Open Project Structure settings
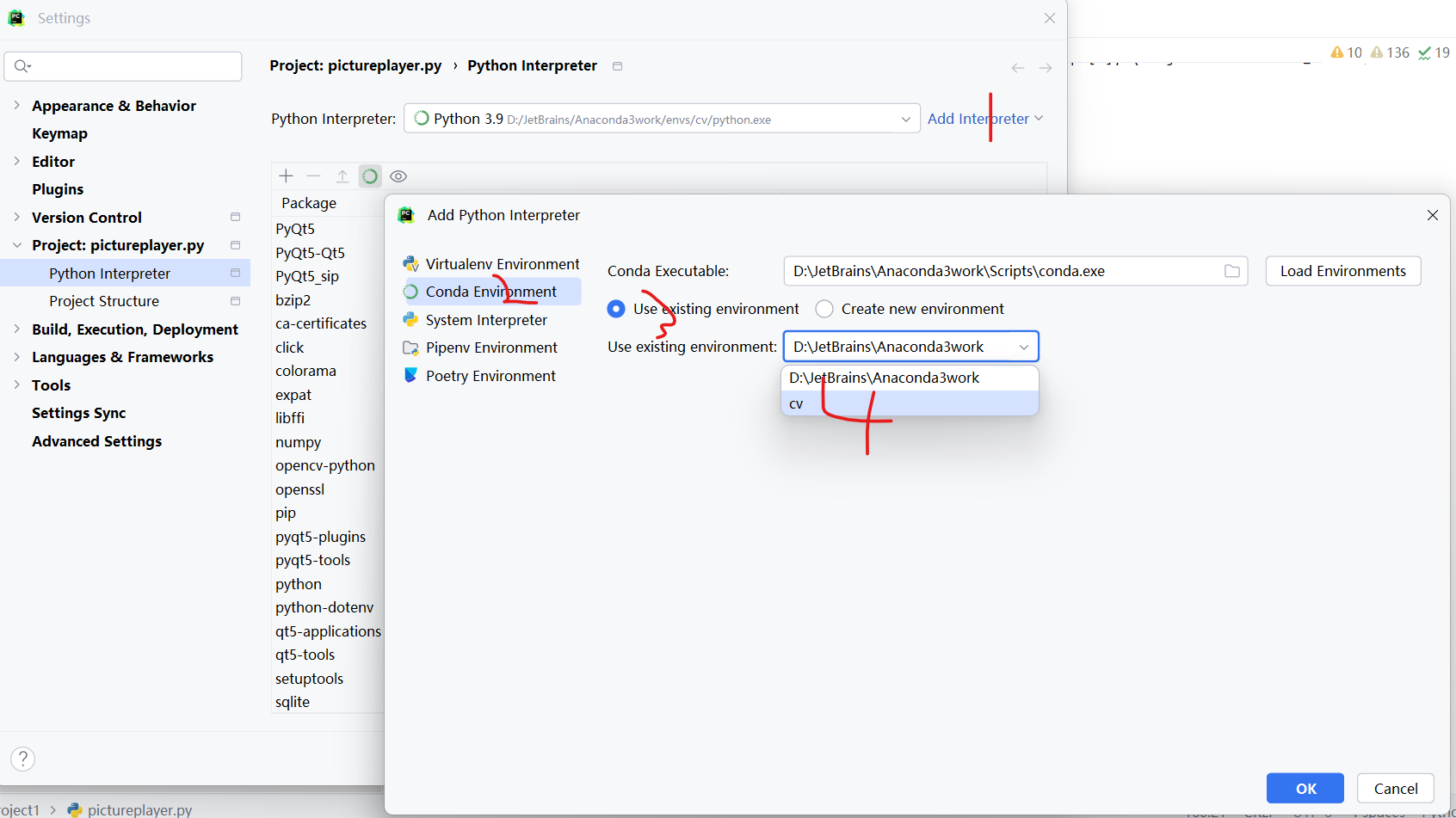This screenshot has width=1456, height=818. (x=104, y=301)
